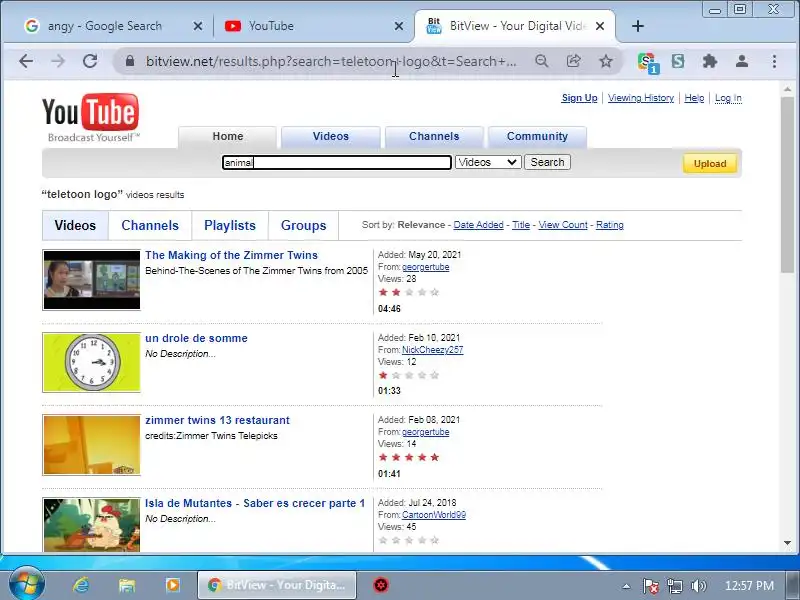800x600 pixels.
Task: Go back with the browser back arrow
Action: (26, 61)
